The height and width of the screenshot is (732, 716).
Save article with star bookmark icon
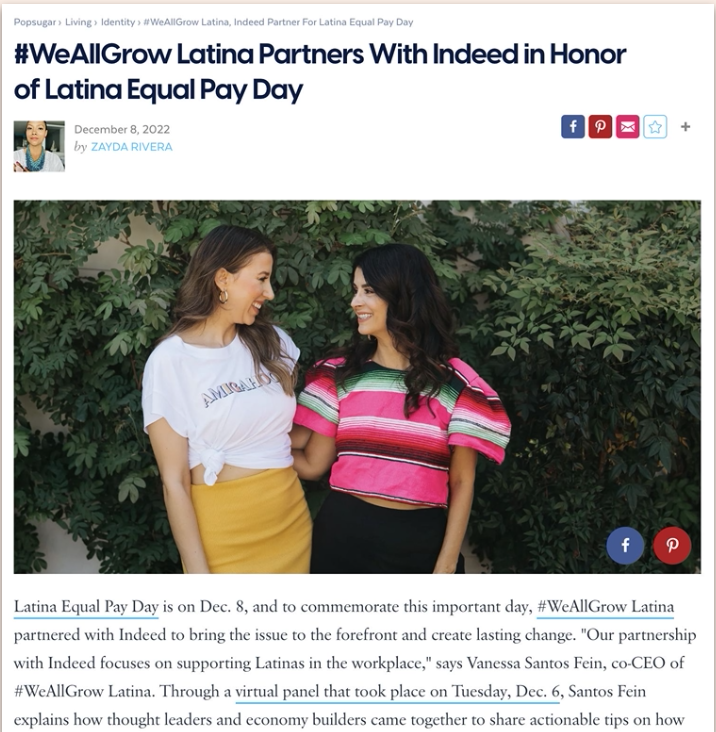pyautogui.click(x=655, y=127)
